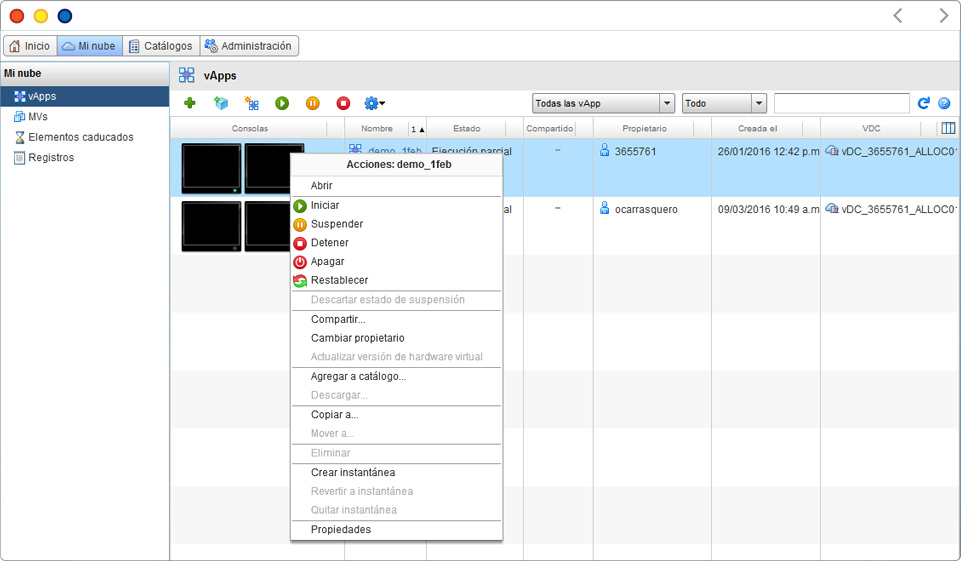This screenshot has height=561, width=961.
Task: Select 'Propiedades' in the context menu
Action: pos(340,529)
